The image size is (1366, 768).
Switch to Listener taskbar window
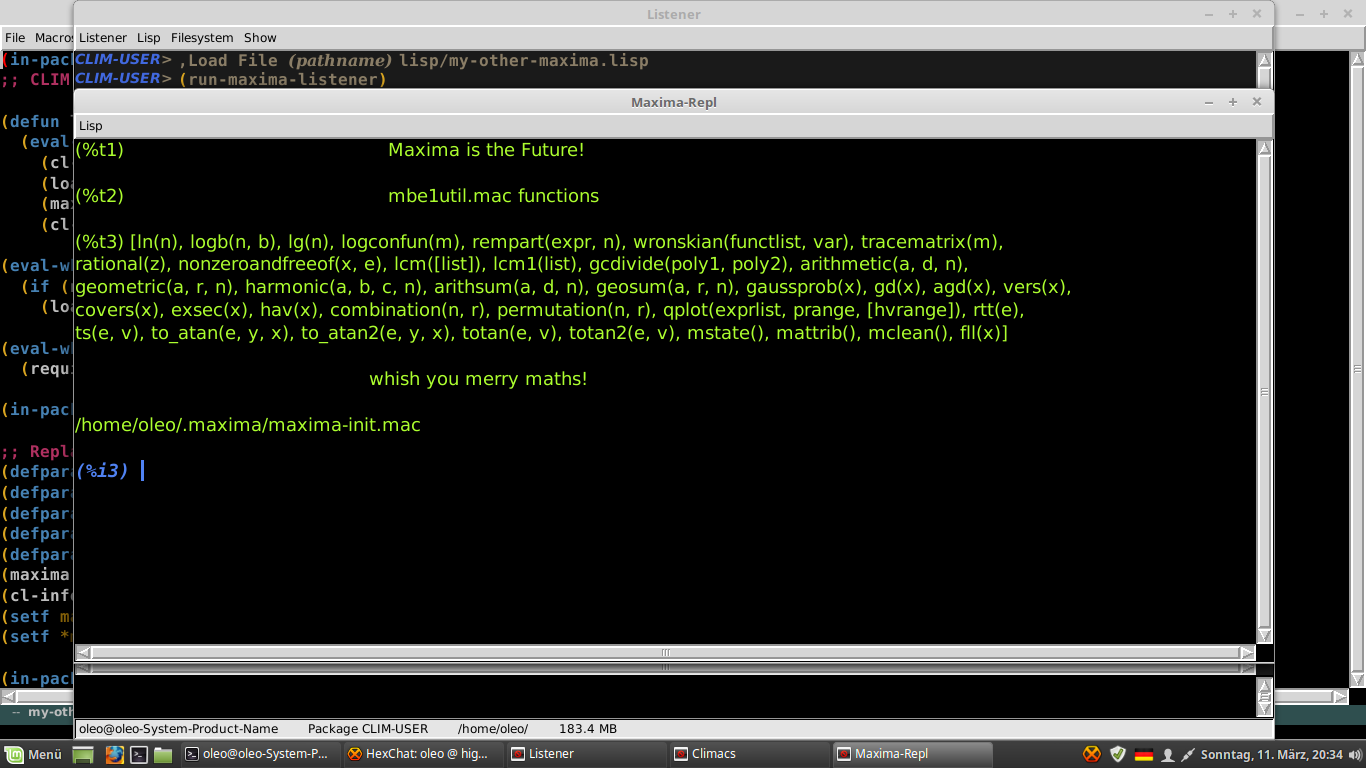click(586, 754)
